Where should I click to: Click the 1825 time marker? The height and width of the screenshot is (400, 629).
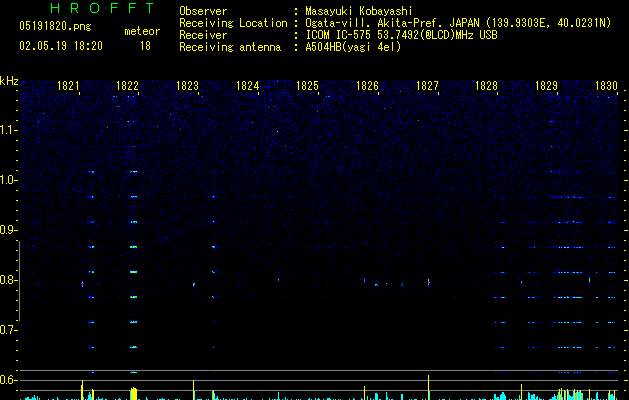[307, 86]
